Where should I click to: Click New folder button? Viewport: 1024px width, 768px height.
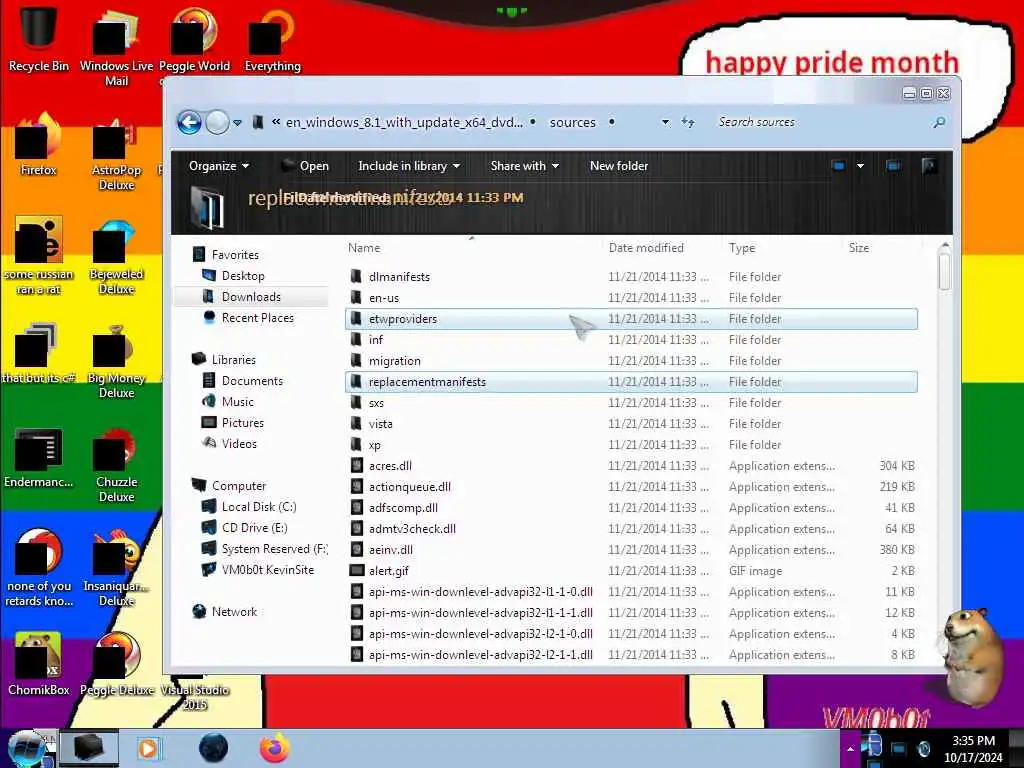(x=618, y=166)
